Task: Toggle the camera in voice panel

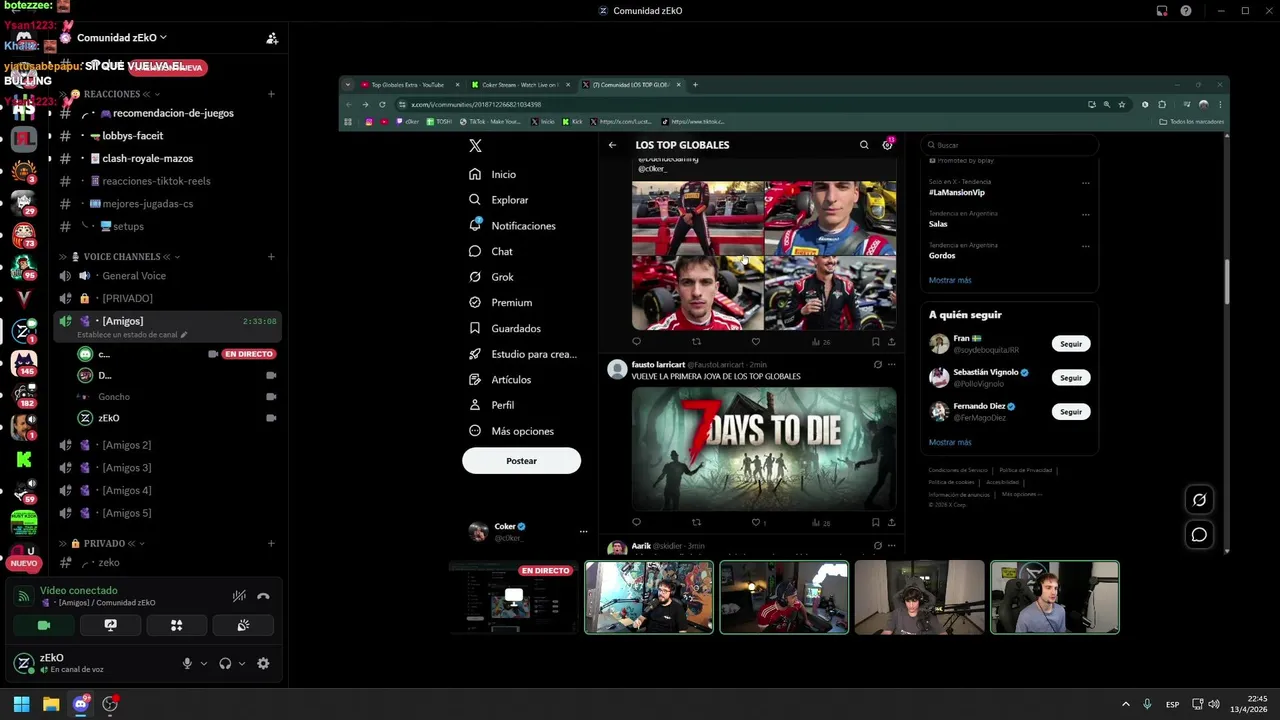Action: 44,625
